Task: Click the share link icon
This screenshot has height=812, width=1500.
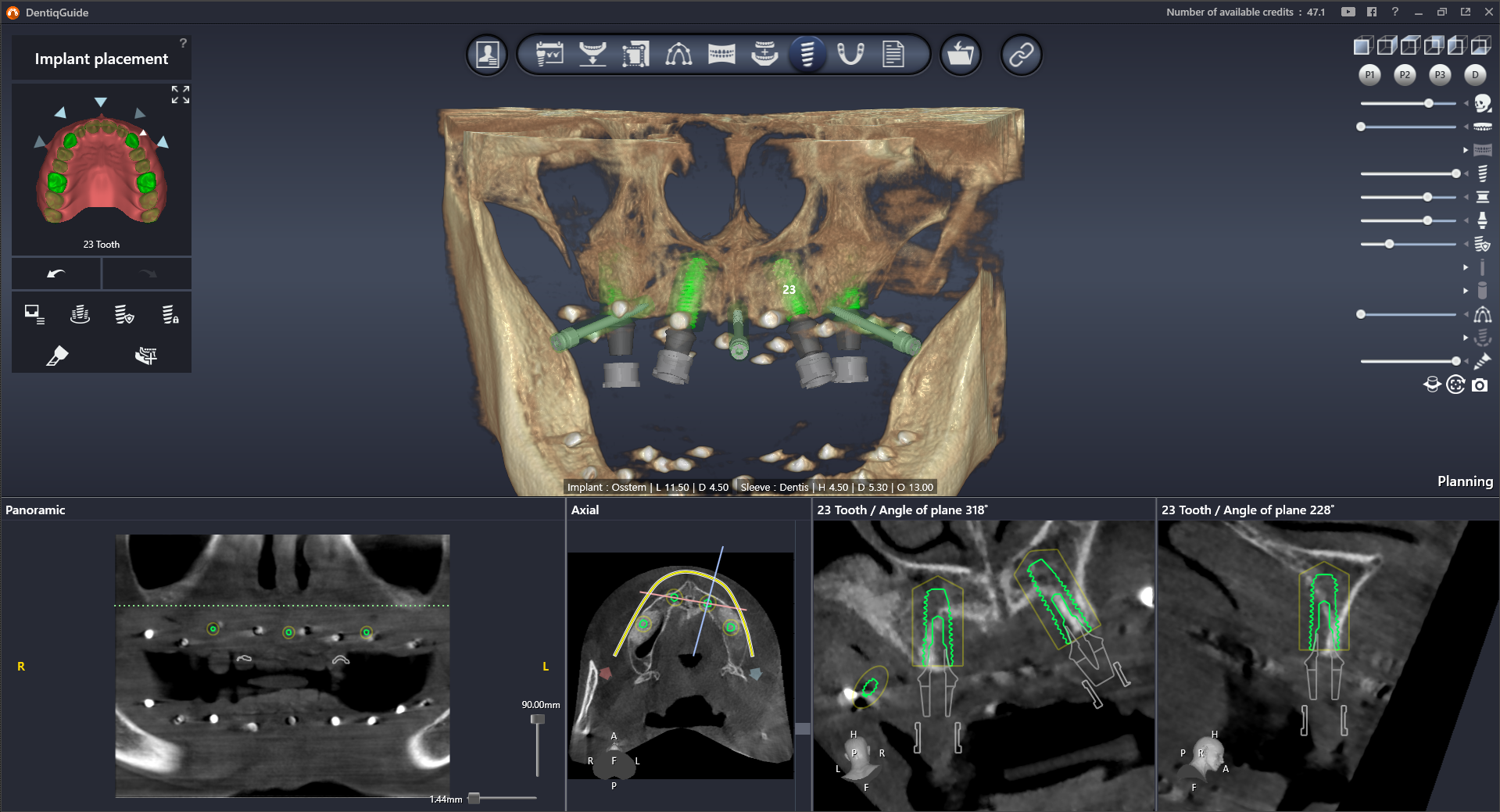Action: 1021,54
